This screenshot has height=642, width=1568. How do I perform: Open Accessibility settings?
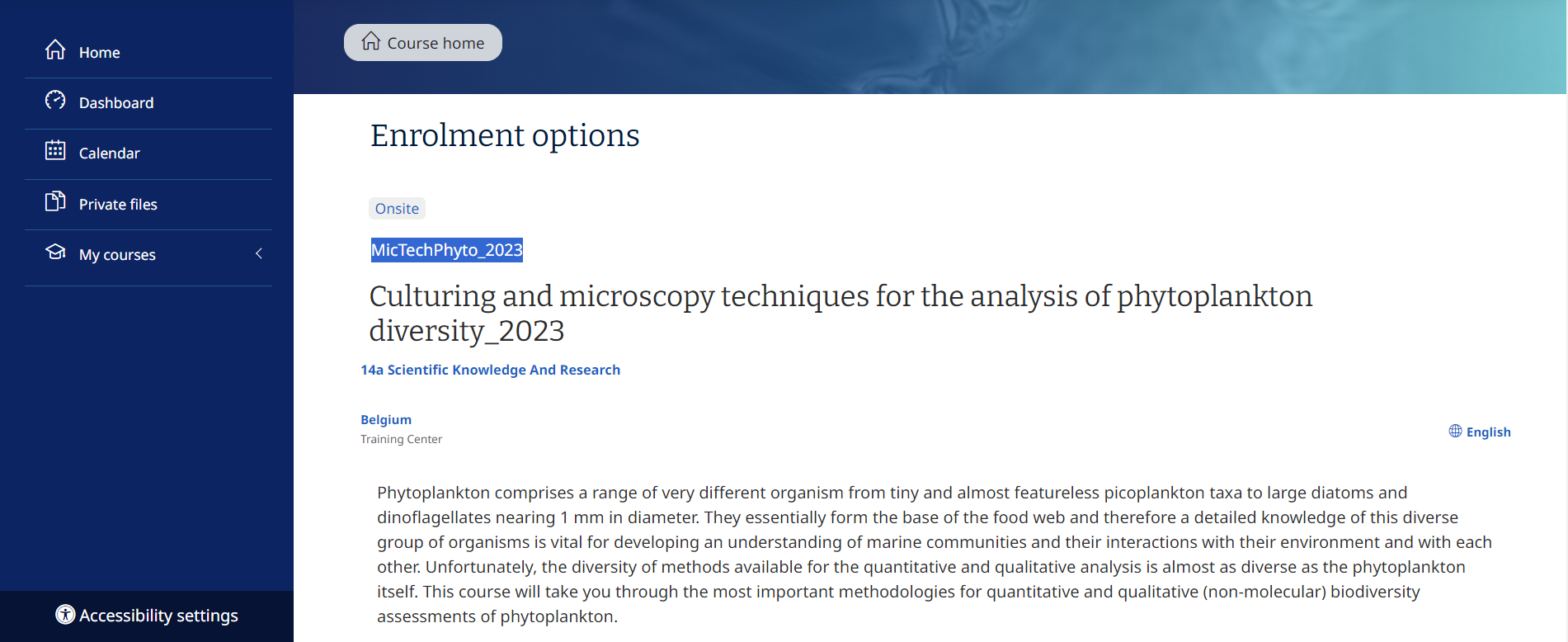(x=158, y=616)
